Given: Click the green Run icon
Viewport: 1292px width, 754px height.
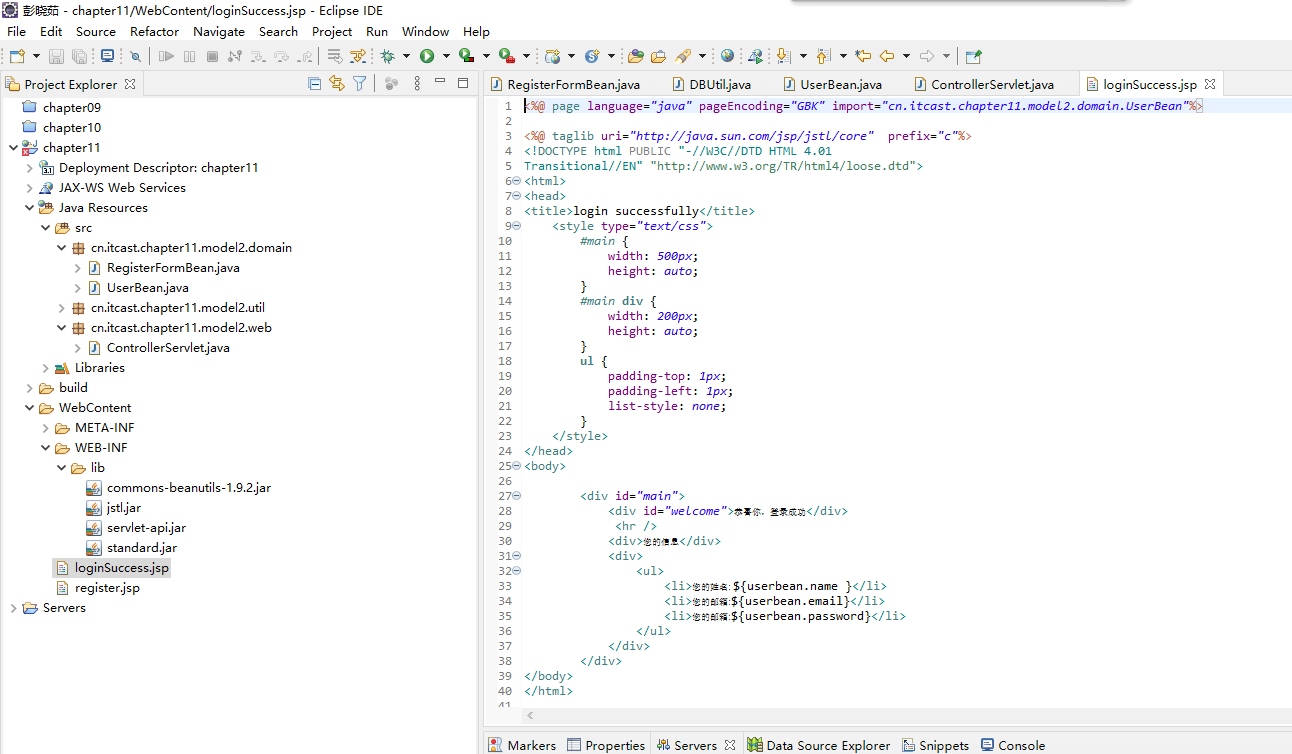Looking at the screenshot, I should (x=427, y=57).
